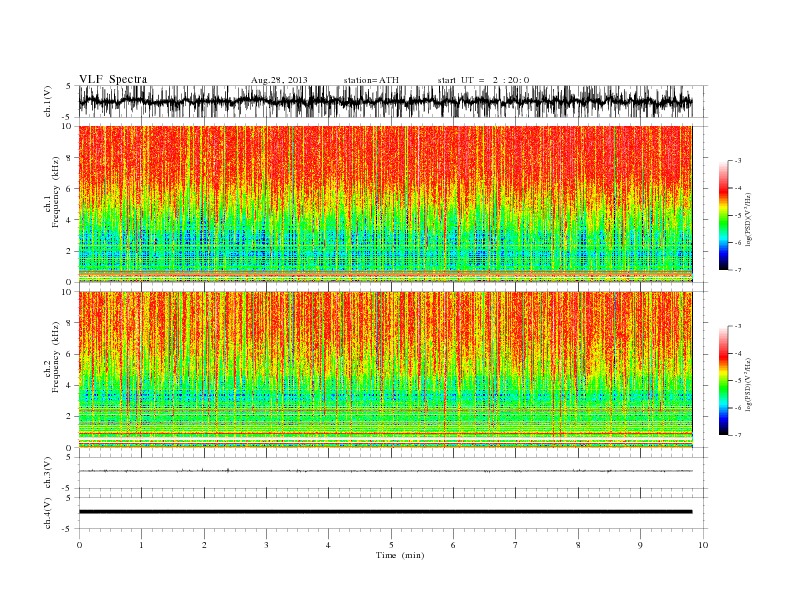Click the 'ch.1(V)' axis label
The height and width of the screenshot is (612, 792).
[x=48, y=101]
